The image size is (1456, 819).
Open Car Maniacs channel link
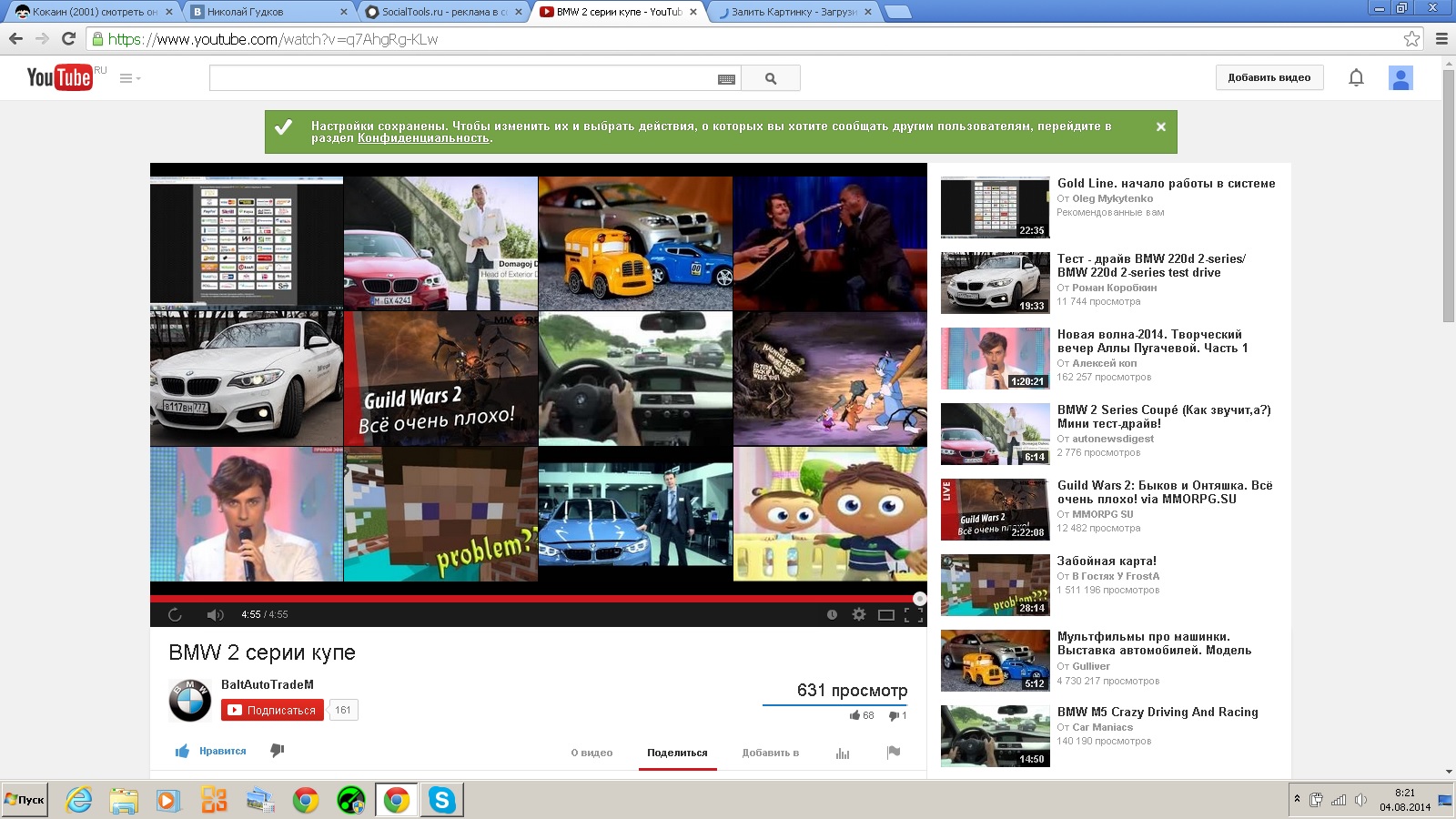point(1102,727)
